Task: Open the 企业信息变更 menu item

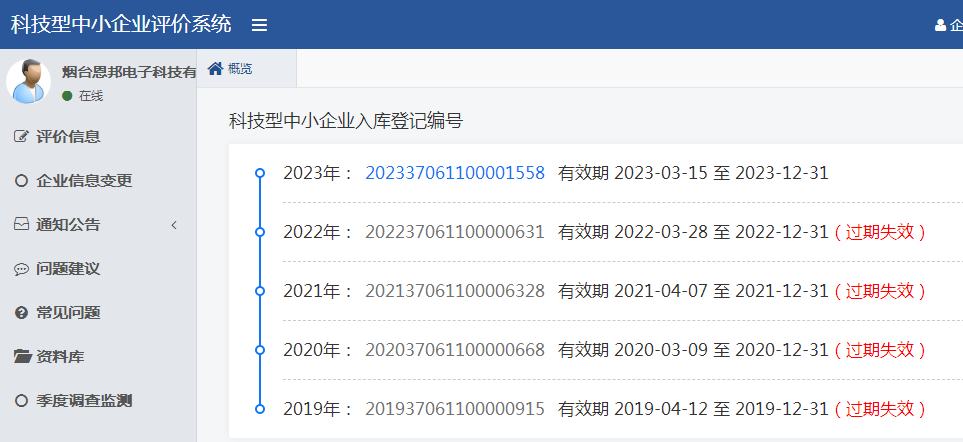Action: 84,181
